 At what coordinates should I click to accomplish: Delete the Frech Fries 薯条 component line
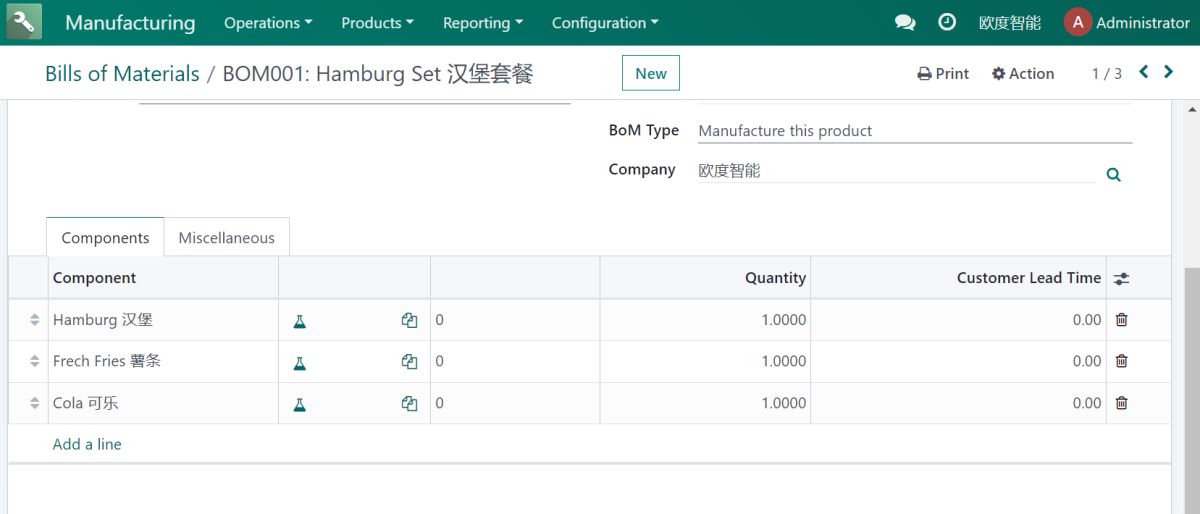[1121, 361]
